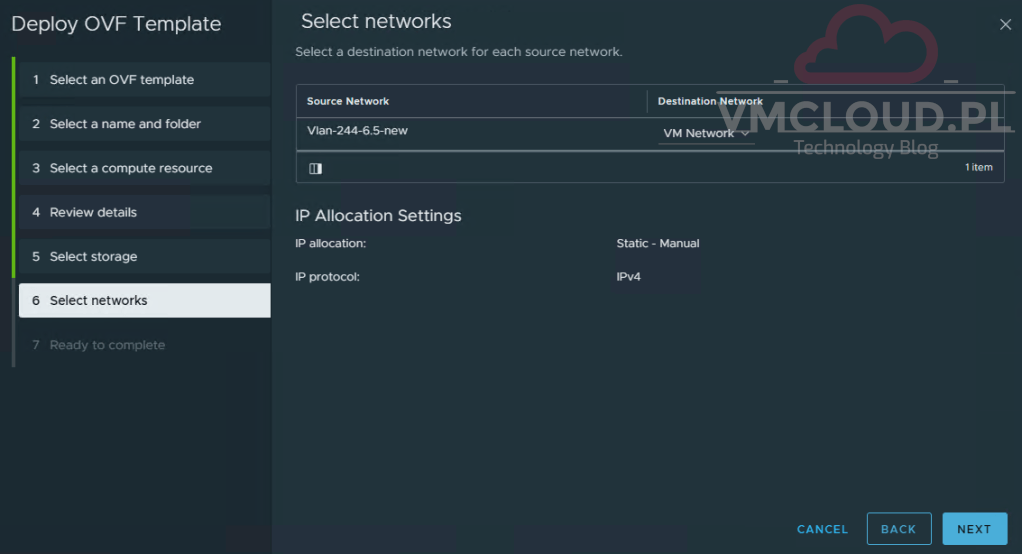
Task: Select the Vlan-244-6.5-new source network row
Action: tap(357, 131)
